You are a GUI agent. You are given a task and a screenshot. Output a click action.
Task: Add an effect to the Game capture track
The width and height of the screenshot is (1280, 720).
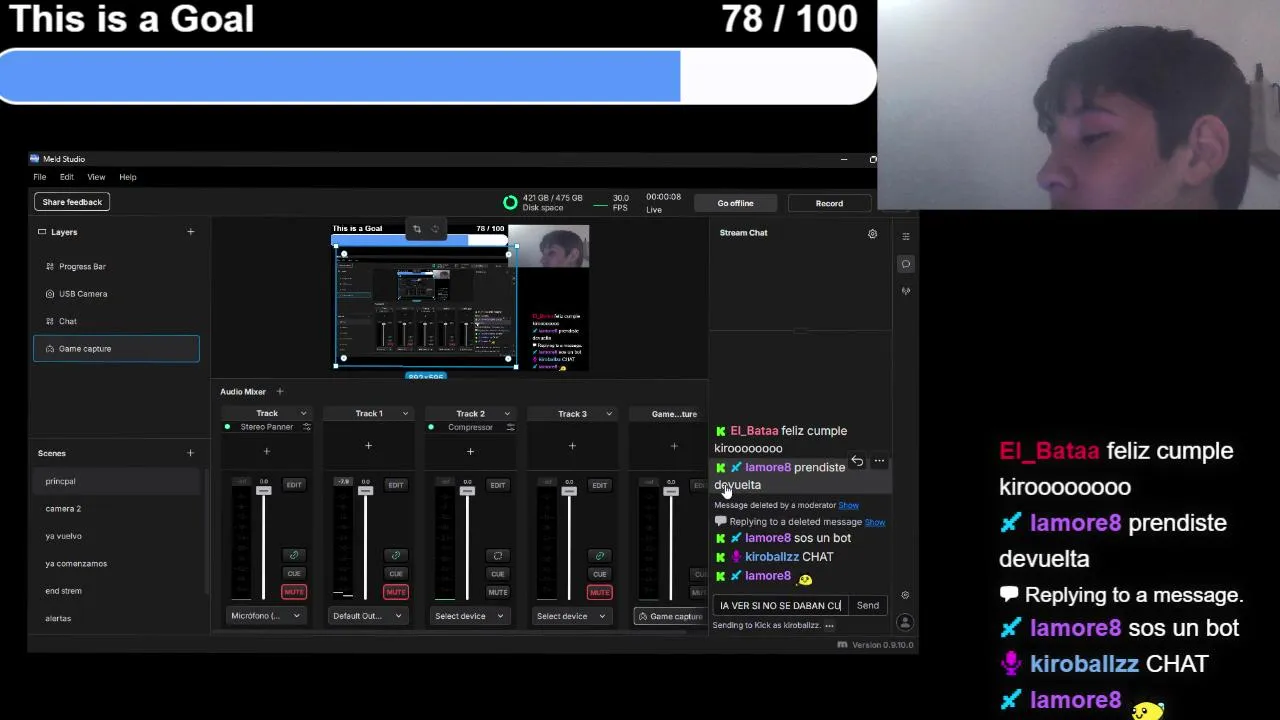[x=674, y=446]
